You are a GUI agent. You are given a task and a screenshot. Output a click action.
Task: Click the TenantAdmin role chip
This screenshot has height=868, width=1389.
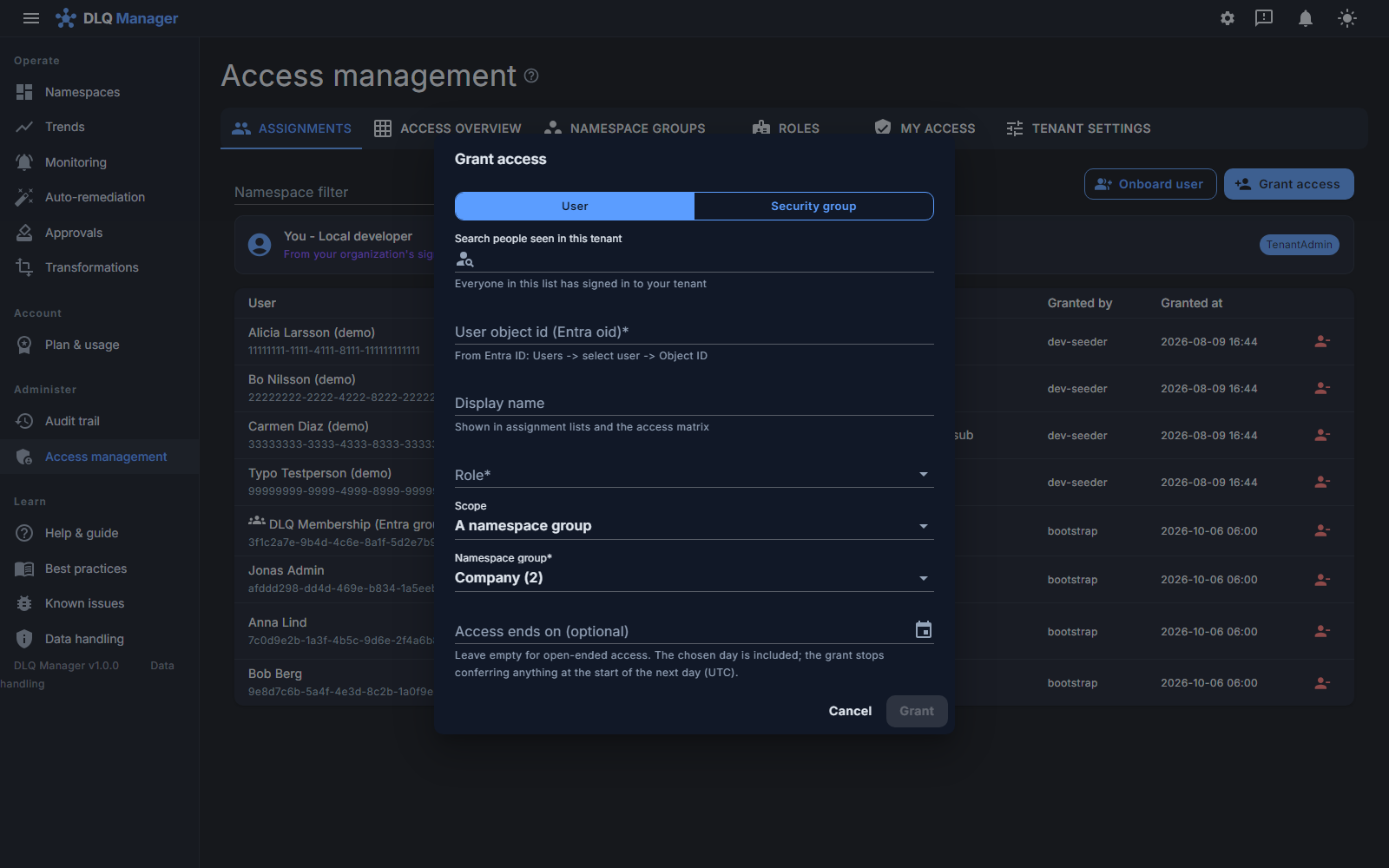point(1299,245)
